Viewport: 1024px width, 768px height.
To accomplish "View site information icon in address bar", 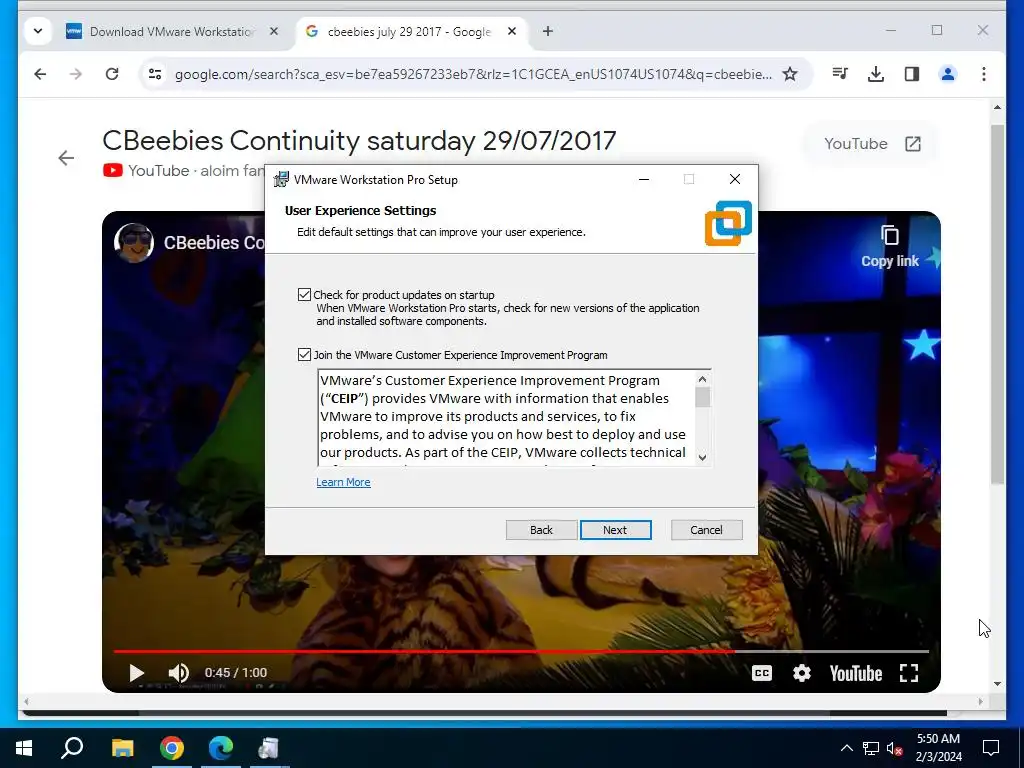I will [155, 74].
